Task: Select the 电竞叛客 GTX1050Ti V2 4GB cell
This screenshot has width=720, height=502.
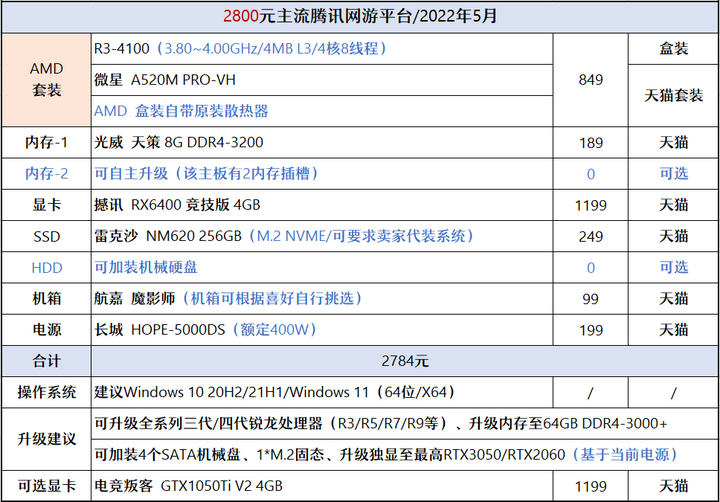Action: pos(322,486)
